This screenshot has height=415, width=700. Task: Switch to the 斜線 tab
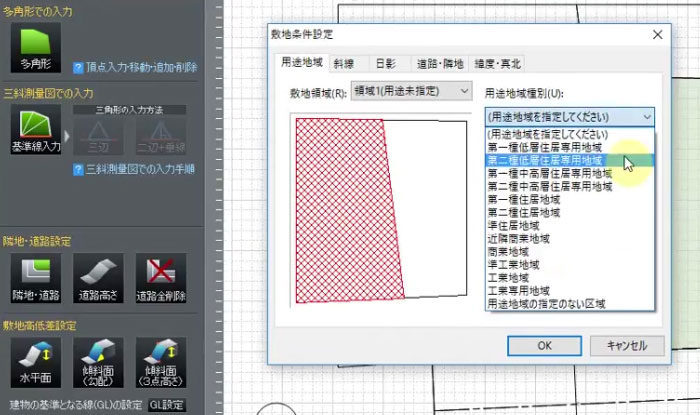click(x=344, y=63)
